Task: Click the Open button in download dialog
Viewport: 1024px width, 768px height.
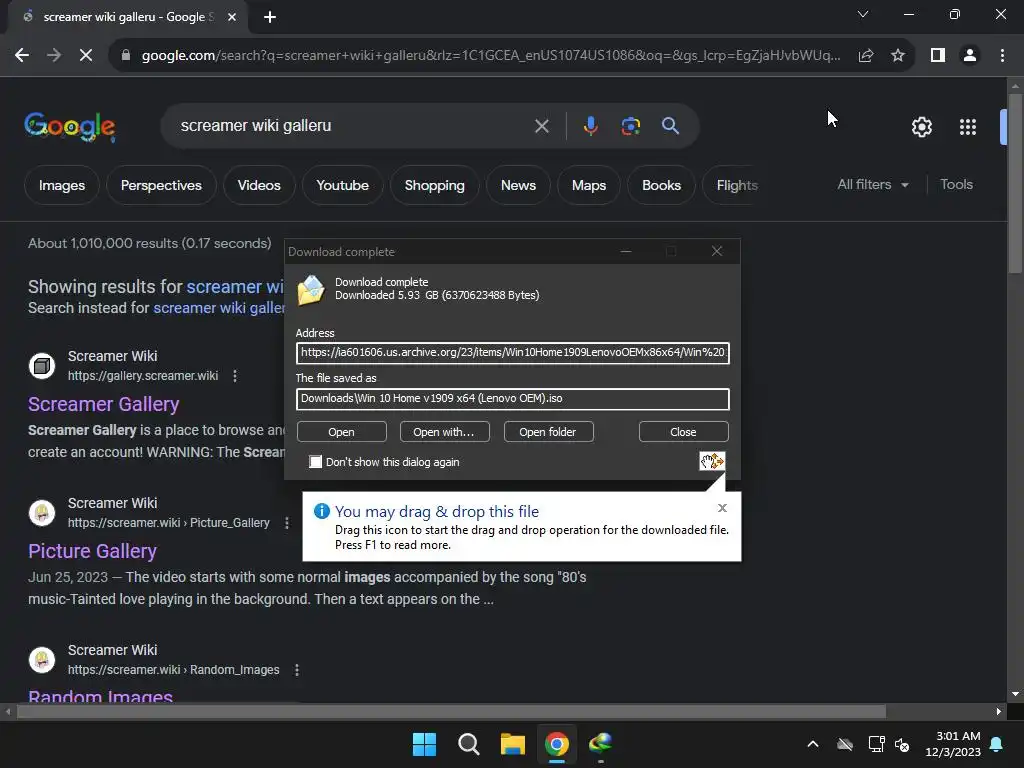Action: point(342,432)
